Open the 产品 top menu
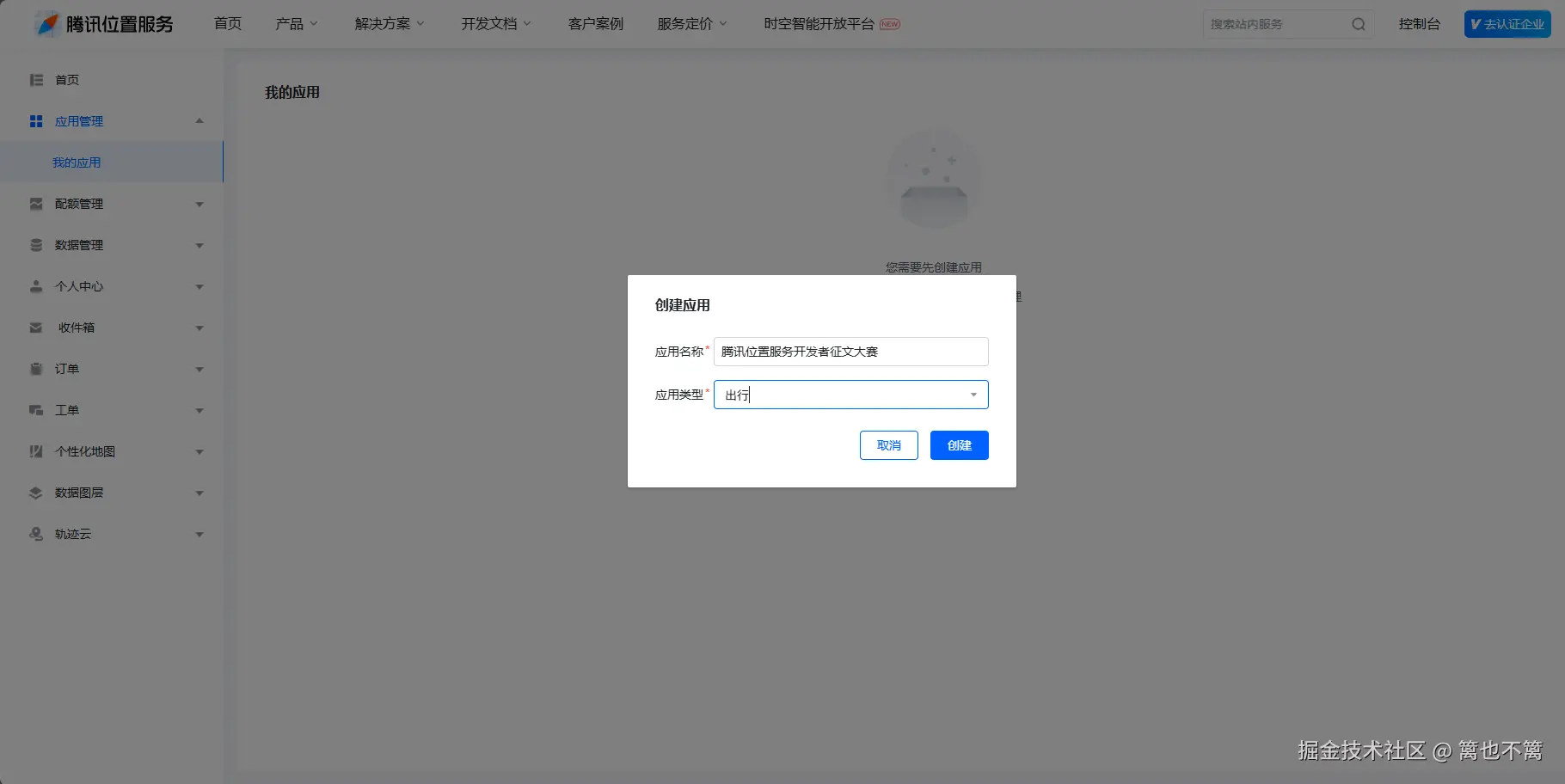This screenshot has width=1565, height=784. (x=297, y=24)
